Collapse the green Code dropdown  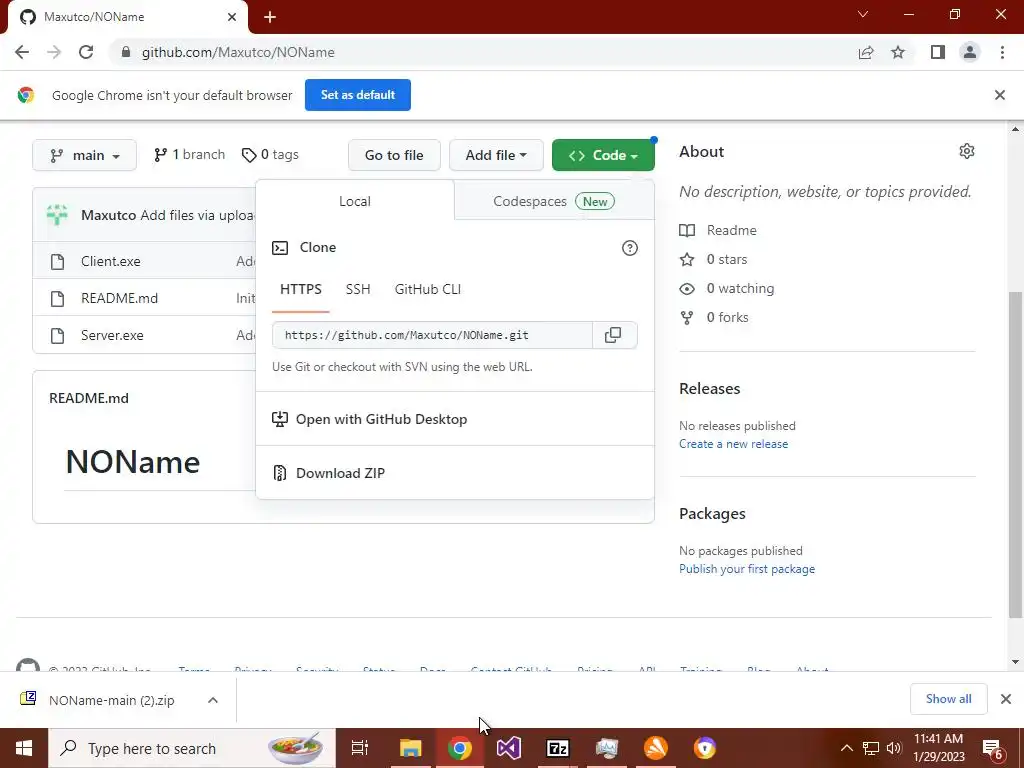coord(603,155)
